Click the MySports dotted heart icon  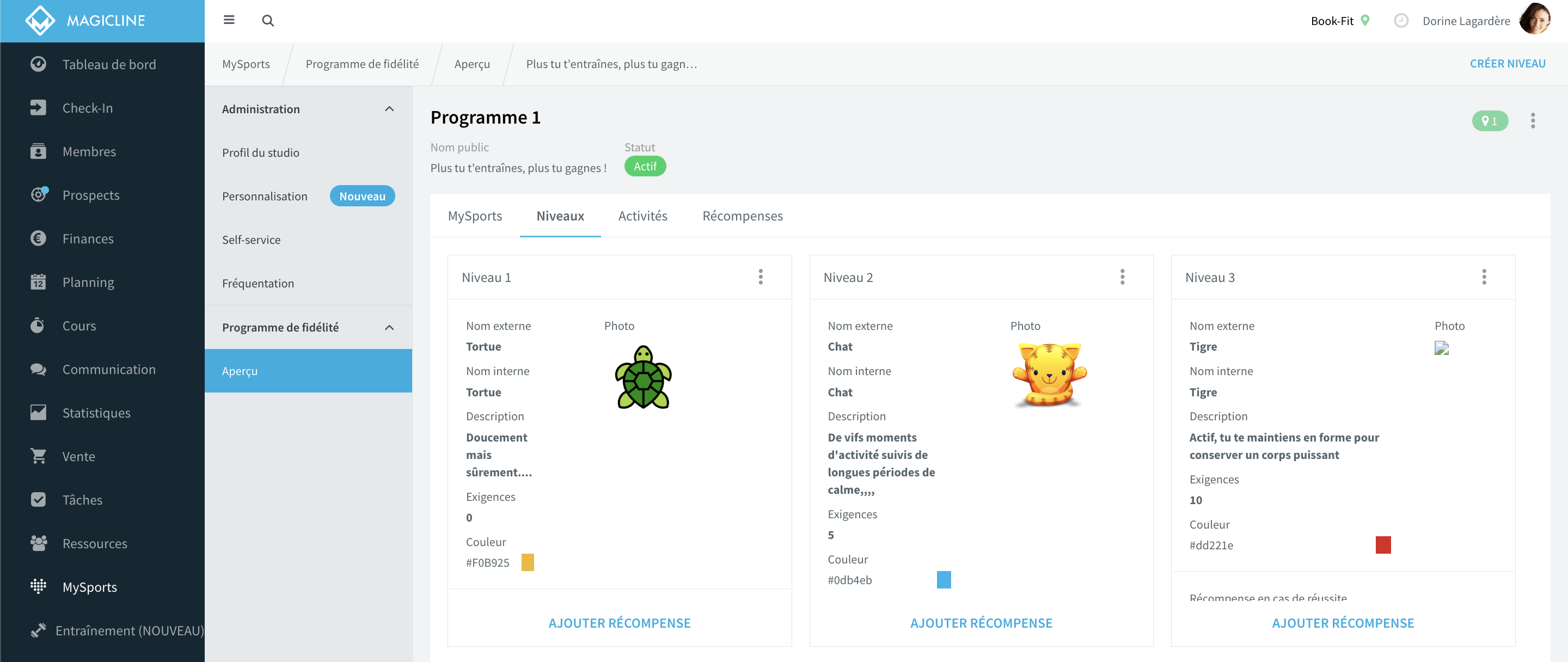[x=38, y=586]
